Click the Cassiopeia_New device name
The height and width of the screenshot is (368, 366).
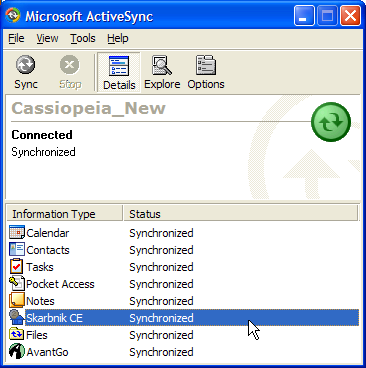point(88,108)
